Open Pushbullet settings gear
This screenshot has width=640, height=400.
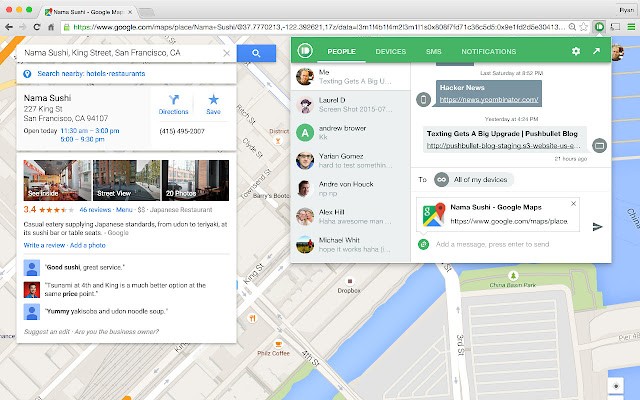[575, 50]
